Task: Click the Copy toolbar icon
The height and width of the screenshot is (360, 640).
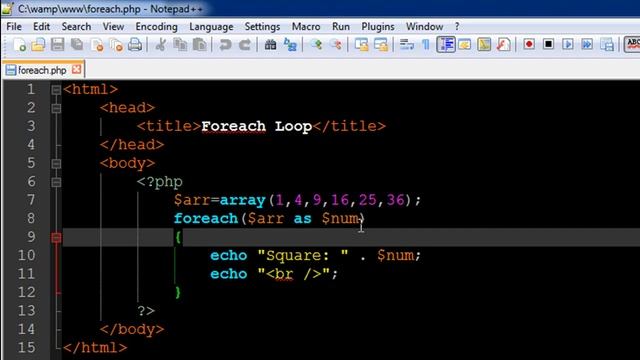Action: click(180, 44)
